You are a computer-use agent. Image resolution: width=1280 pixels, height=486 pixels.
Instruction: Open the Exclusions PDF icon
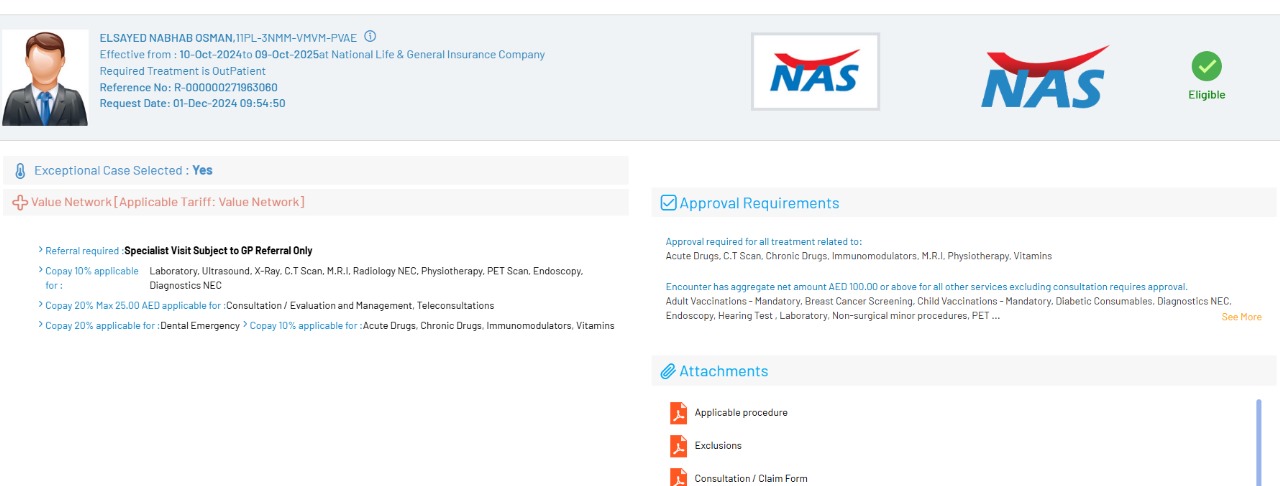(678, 445)
